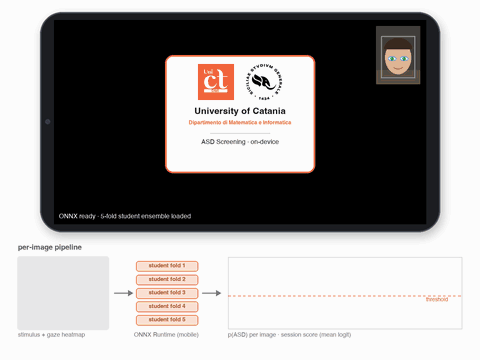Click the circular Studium Generale seal
The width and height of the screenshot is (480, 360).
pyautogui.click(x=264, y=82)
